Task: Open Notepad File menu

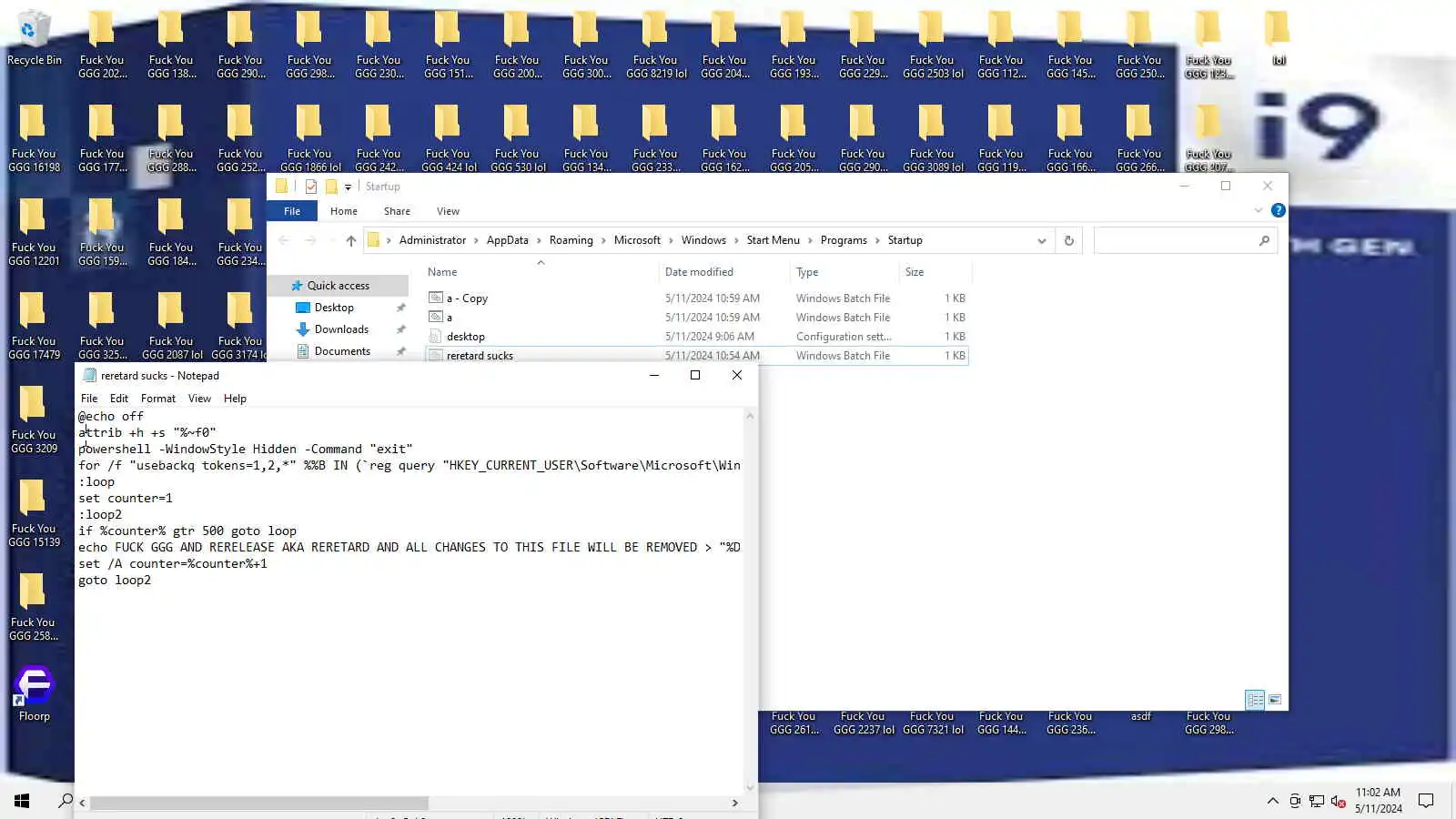Action: (89, 399)
